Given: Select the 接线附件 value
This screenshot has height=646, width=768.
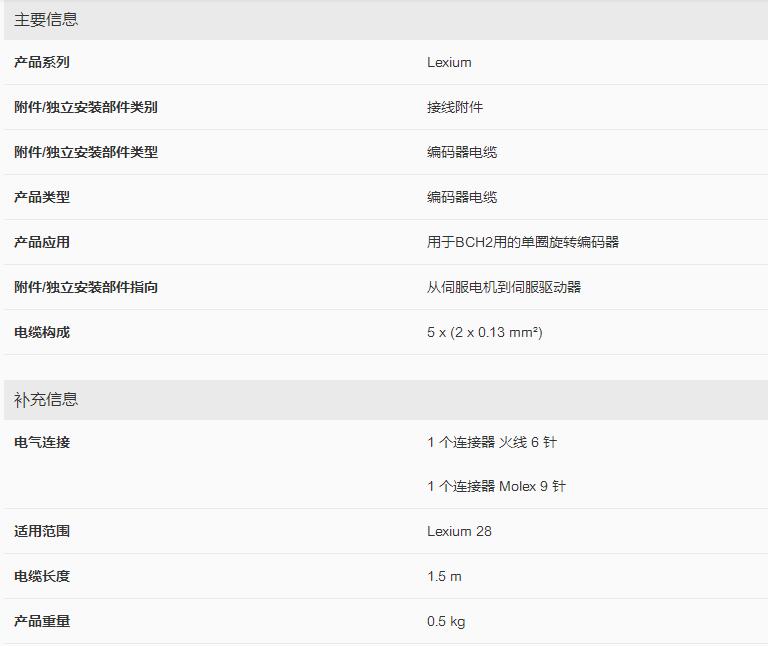Looking at the screenshot, I should pos(455,107).
